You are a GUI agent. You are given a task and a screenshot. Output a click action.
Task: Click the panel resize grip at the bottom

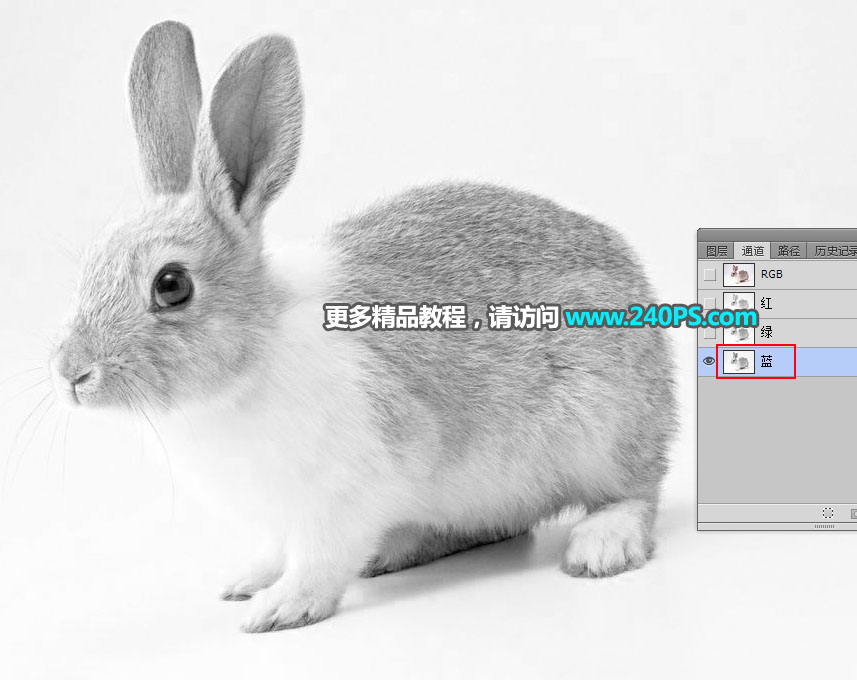pos(826,524)
